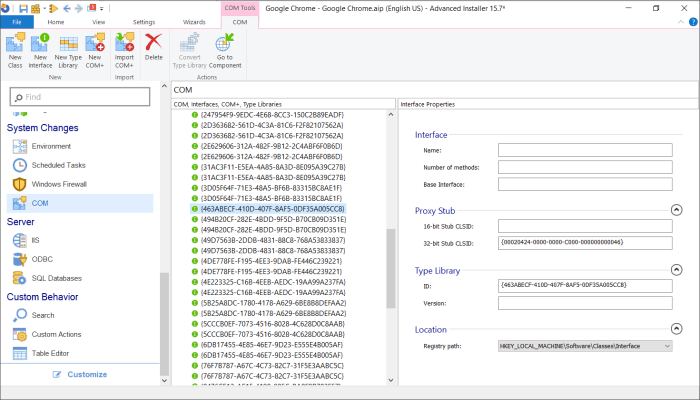Click the Custom Behavior section heading
700x400 pixels.
pyautogui.click(x=42, y=297)
